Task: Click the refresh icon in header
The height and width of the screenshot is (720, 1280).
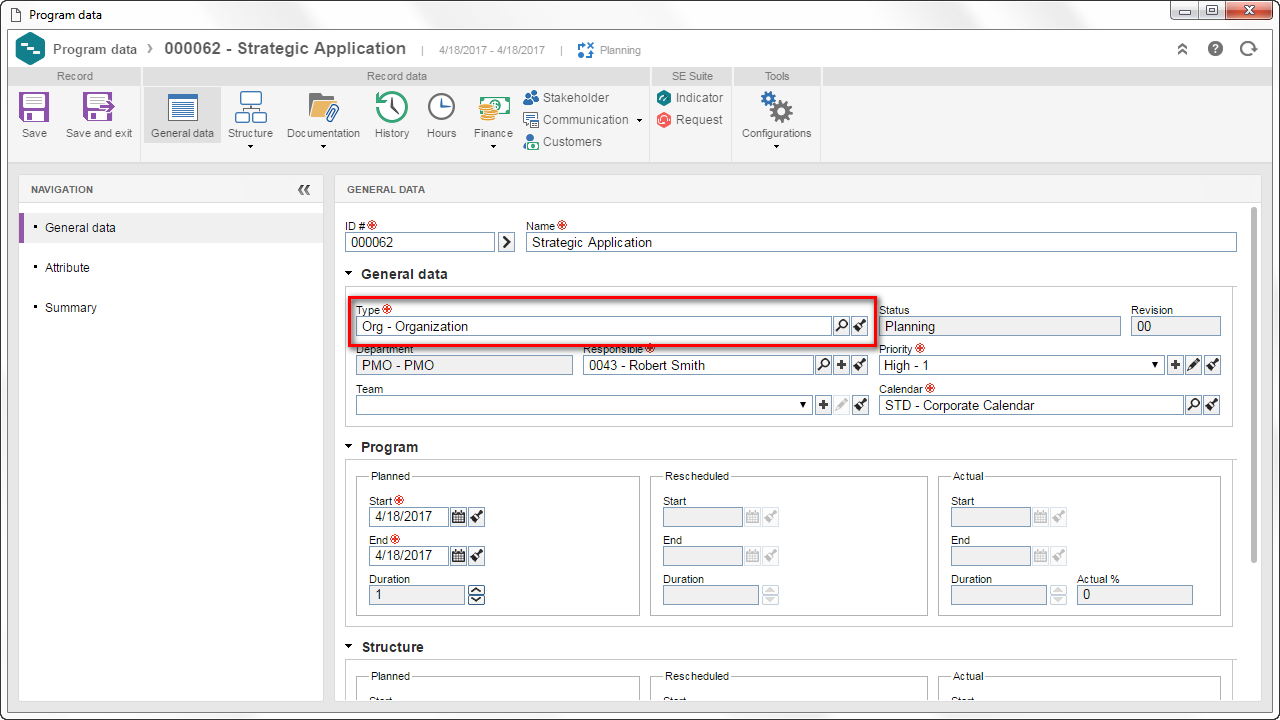Action: (x=1248, y=49)
